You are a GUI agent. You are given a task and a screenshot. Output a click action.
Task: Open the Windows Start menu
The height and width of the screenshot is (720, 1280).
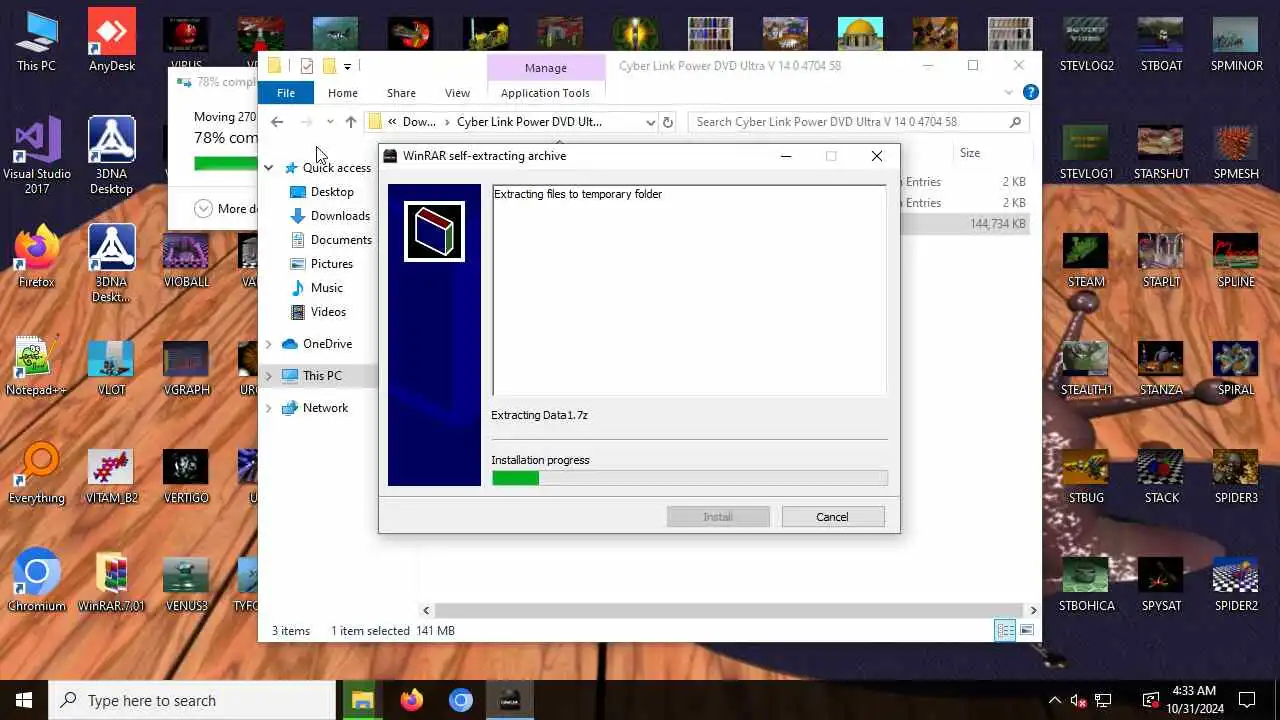click(24, 700)
